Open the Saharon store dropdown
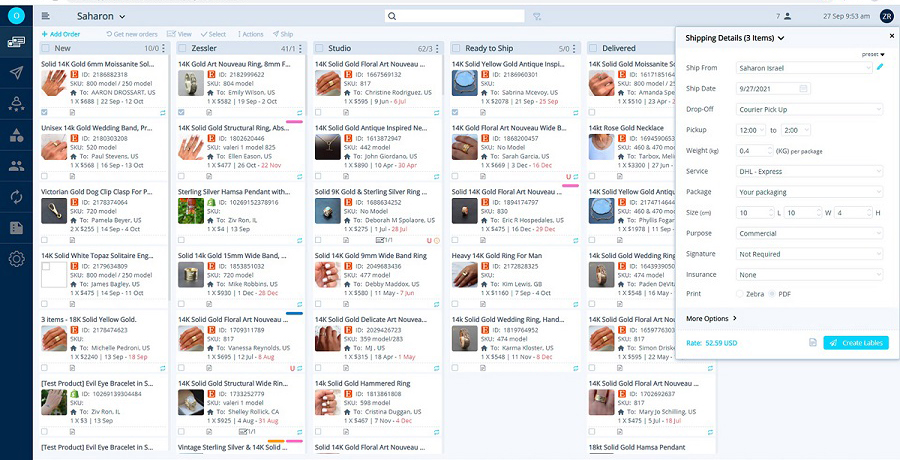Viewport: 900px width, 460px height. coord(101,17)
